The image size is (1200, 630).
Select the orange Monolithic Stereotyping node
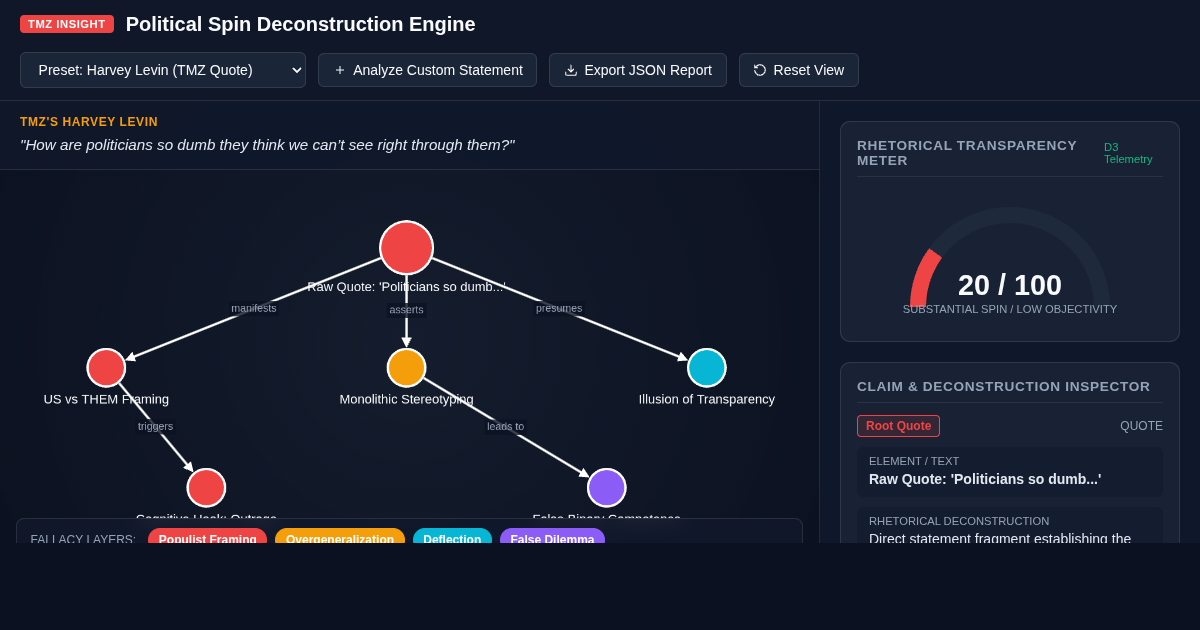click(406, 368)
